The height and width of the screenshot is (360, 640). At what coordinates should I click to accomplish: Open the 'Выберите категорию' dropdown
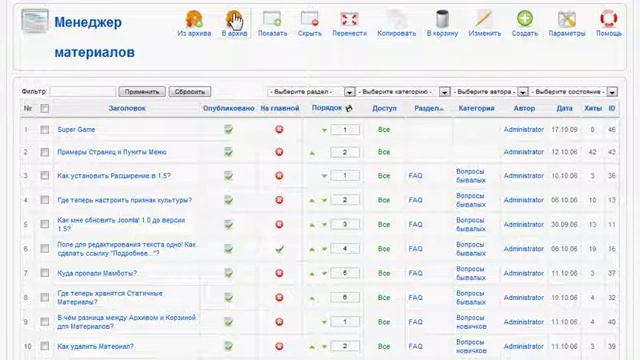pyautogui.click(x=403, y=92)
